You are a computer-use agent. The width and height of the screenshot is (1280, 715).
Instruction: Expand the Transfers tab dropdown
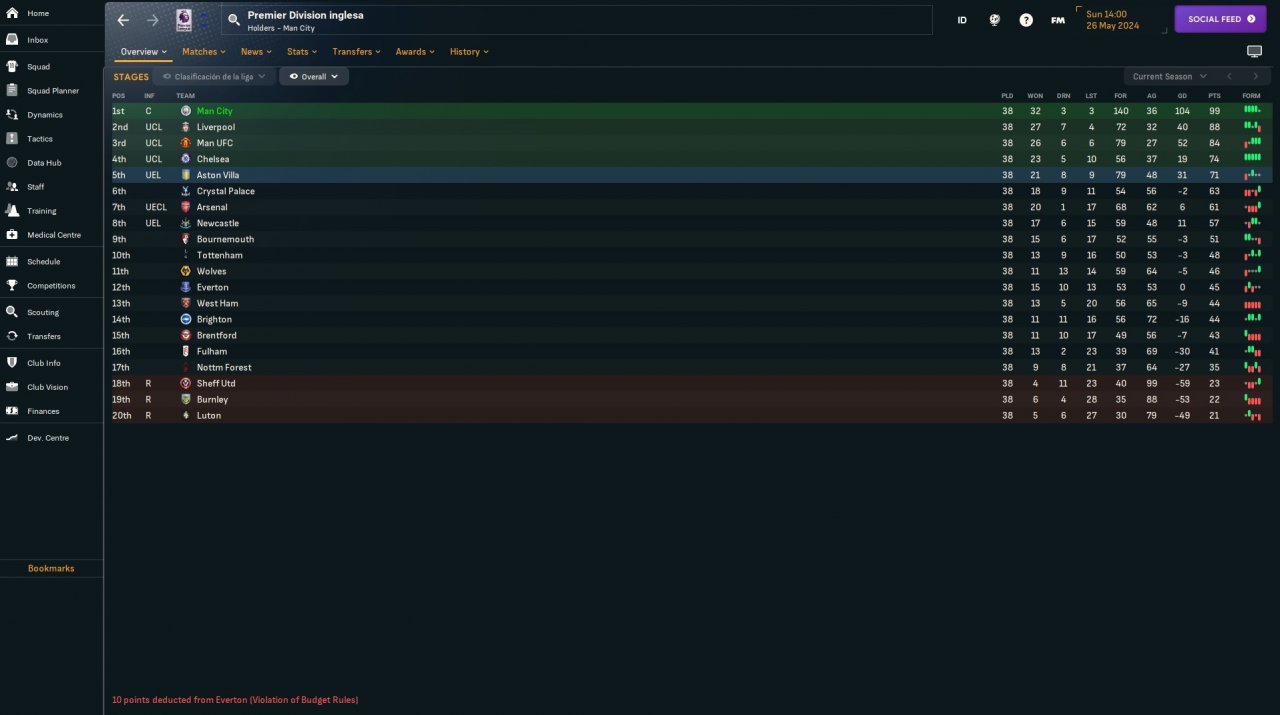(x=357, y=51)
